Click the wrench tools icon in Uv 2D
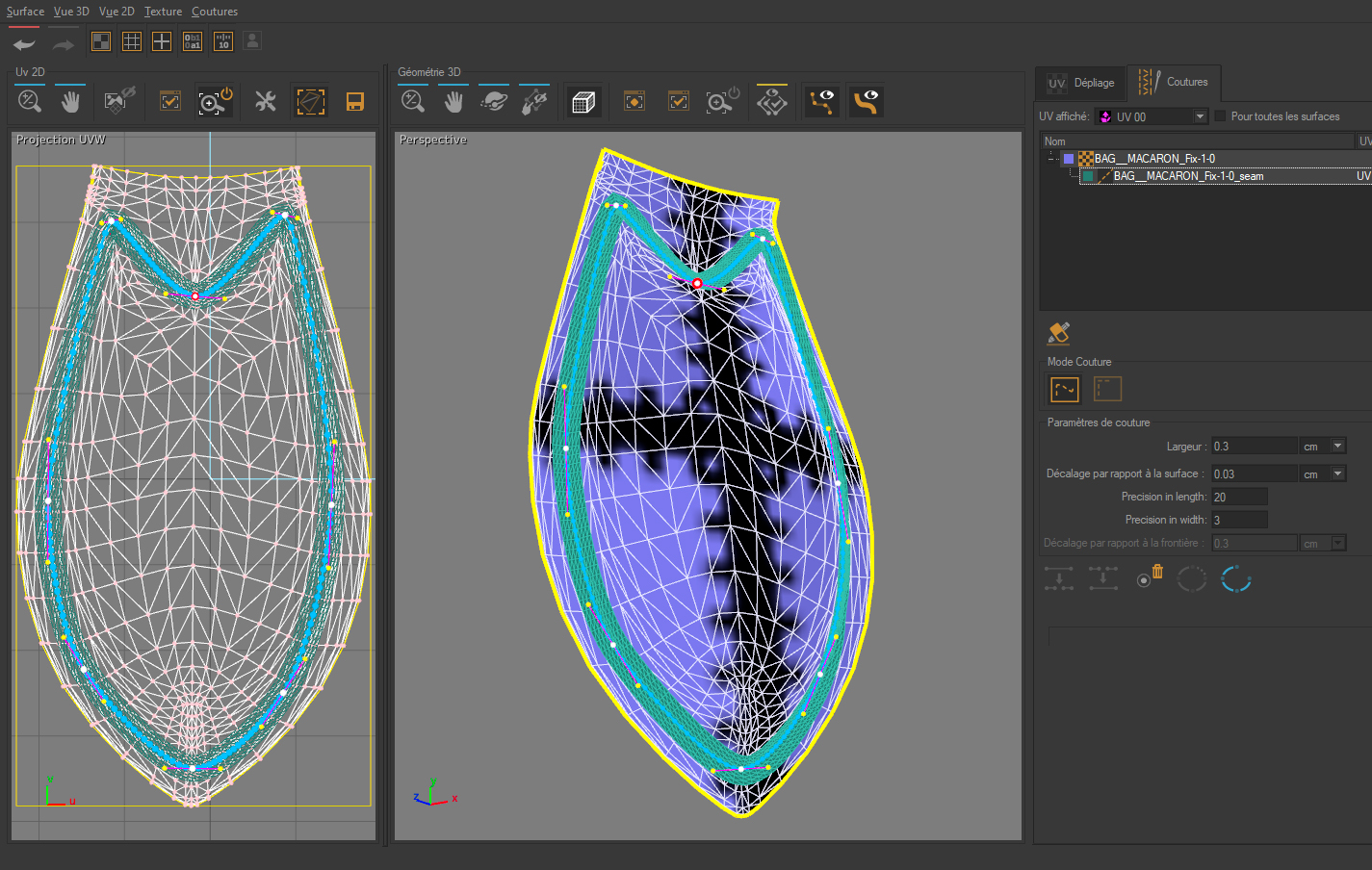This screenshot has height=870, width=1372. click(266, 102)
